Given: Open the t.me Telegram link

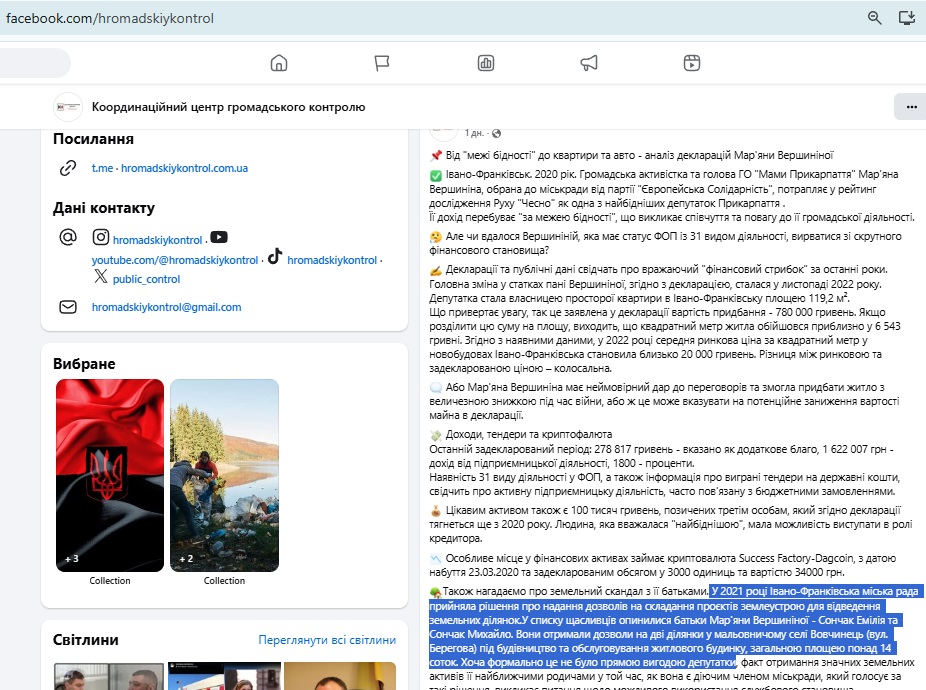Looking at the screenshot, I should click(102, 168).
